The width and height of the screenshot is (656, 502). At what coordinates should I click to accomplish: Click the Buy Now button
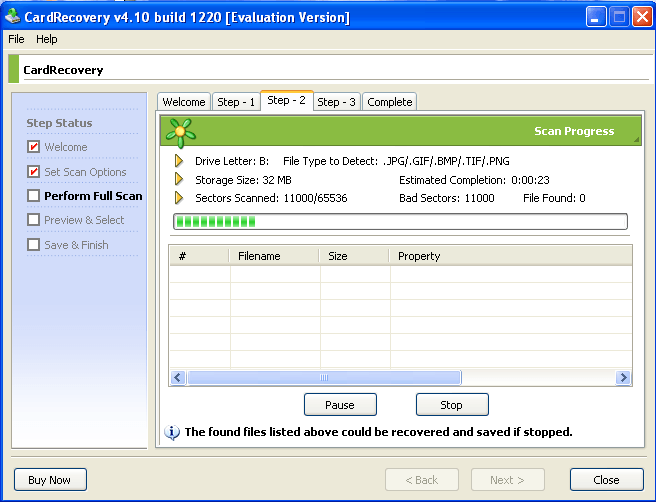tap(50, 479)
